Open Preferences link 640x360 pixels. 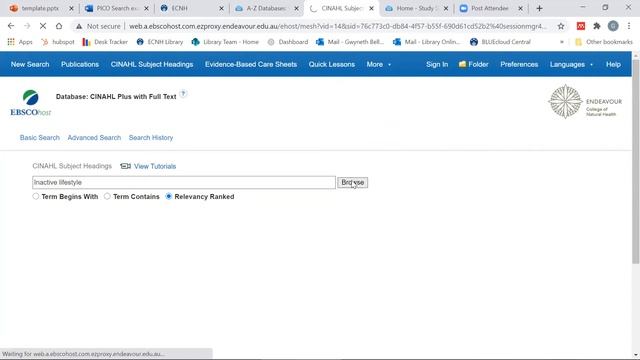click(519, 64)
